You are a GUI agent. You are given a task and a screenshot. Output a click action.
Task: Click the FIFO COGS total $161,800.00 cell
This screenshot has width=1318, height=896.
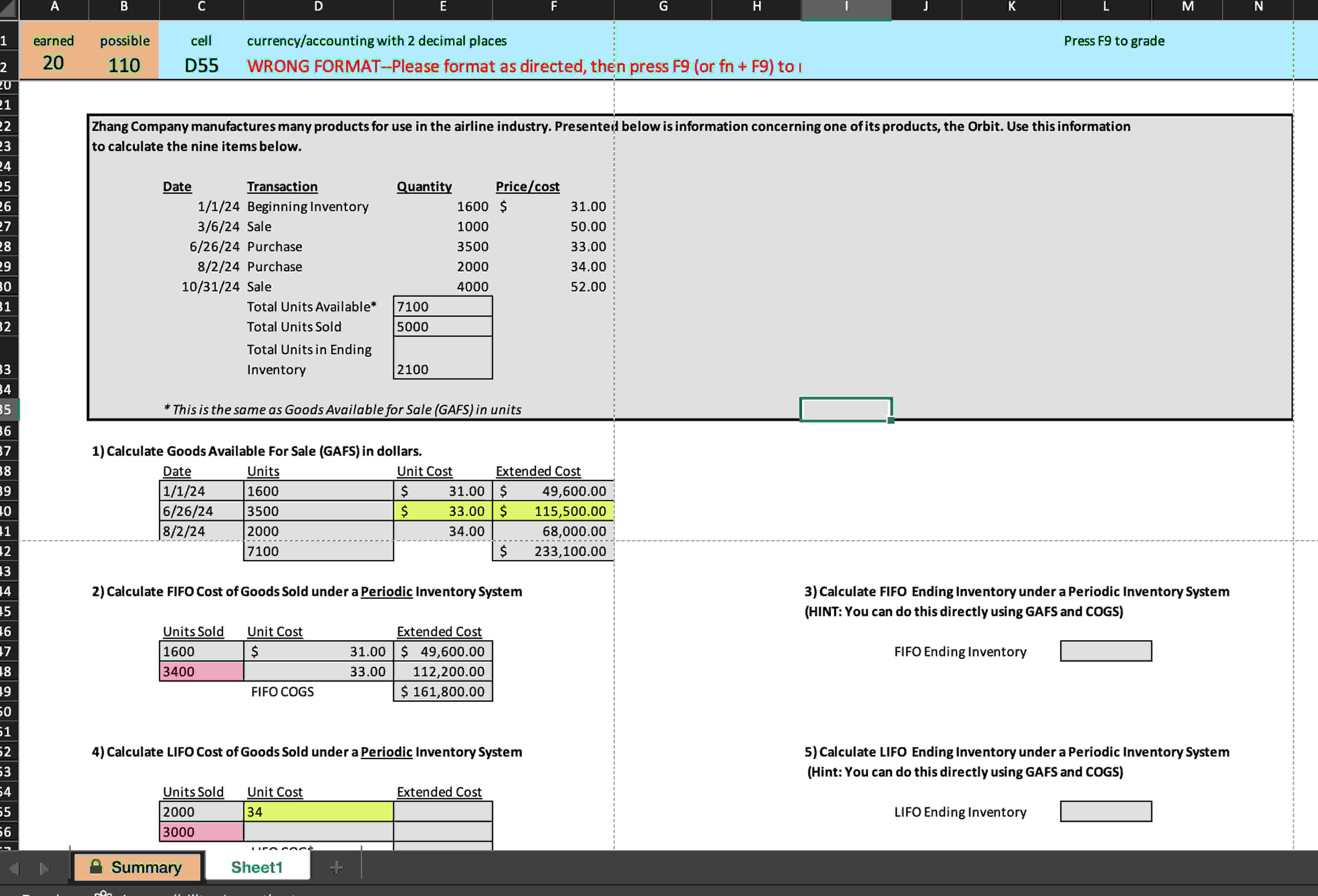pos(442,691)
